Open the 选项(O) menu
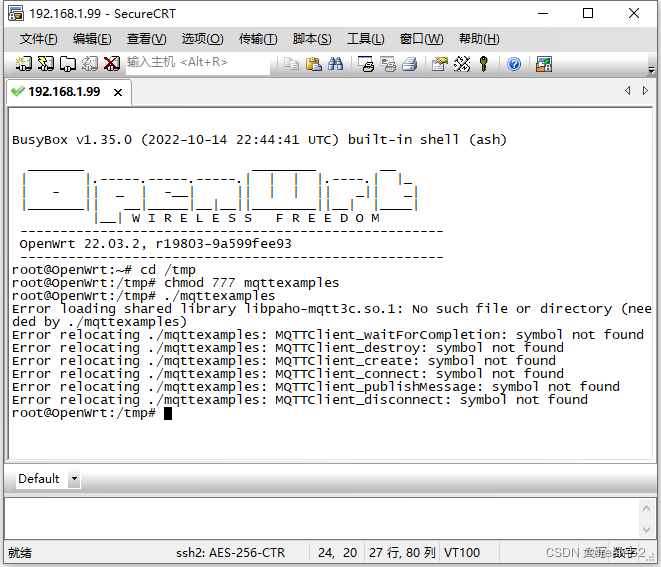This screenshot has width=661, height=567. click(x=202, y=39)
